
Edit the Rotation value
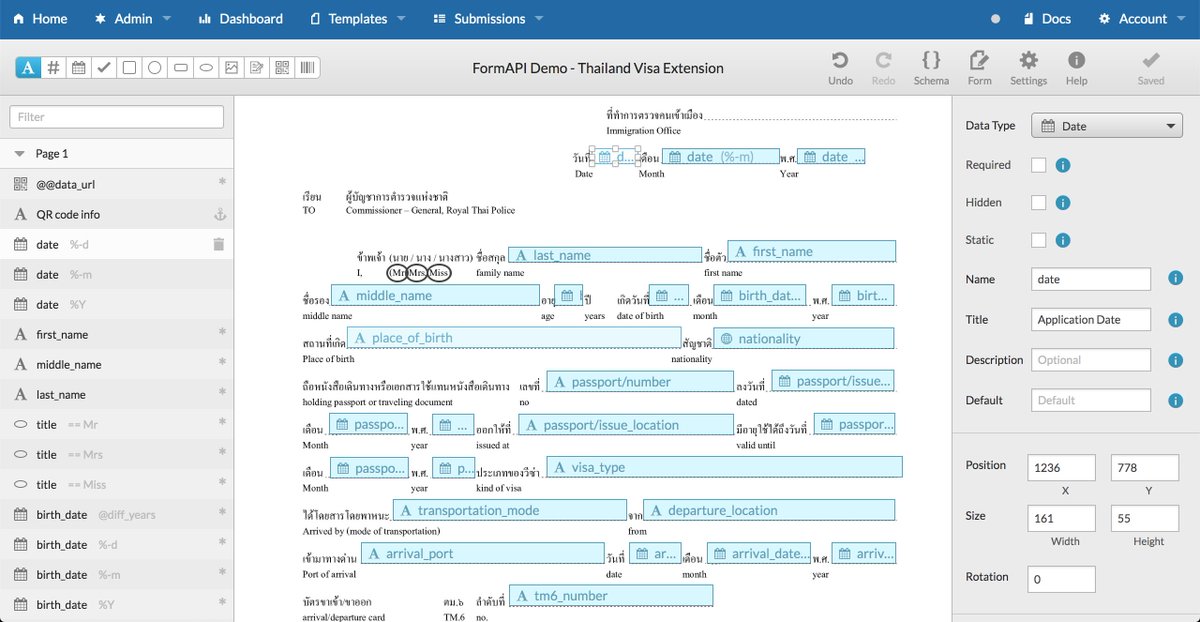[1061, 579]
